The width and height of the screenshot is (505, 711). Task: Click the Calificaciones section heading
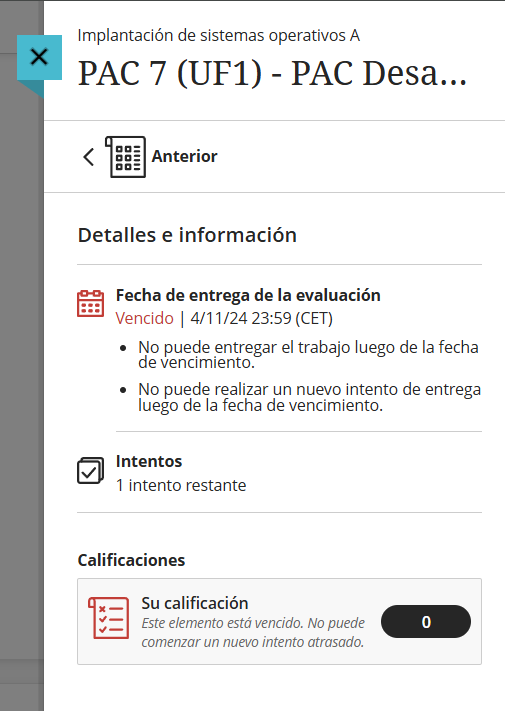coord(131,560)
